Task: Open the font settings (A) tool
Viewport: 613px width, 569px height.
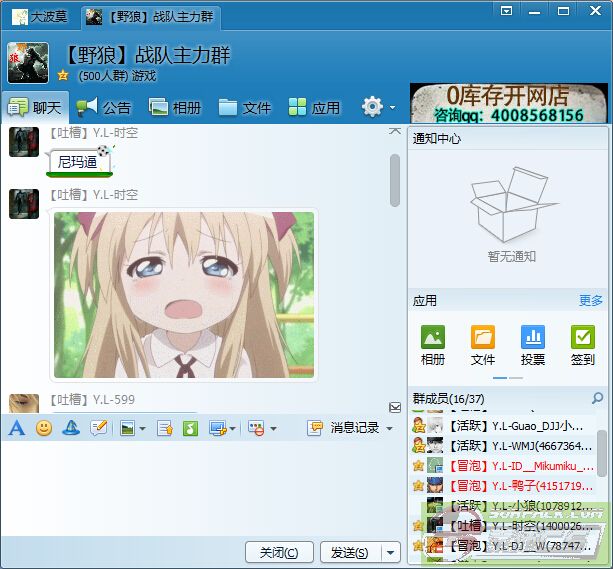Action: 16,428
